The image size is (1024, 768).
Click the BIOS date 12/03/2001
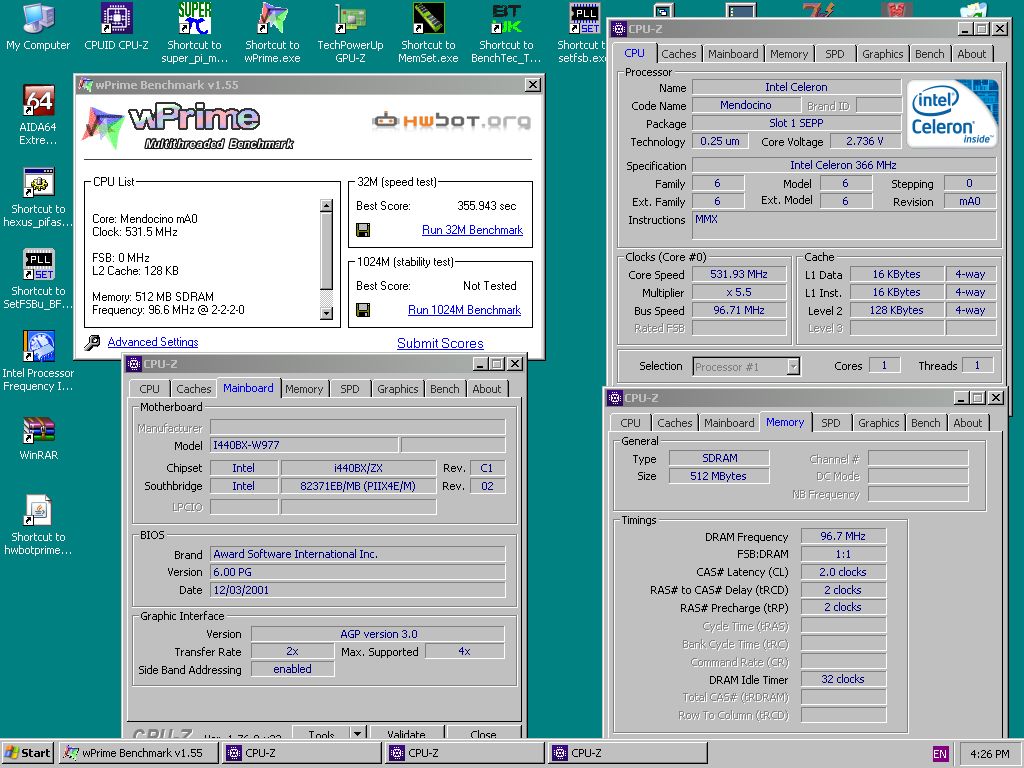358,590
